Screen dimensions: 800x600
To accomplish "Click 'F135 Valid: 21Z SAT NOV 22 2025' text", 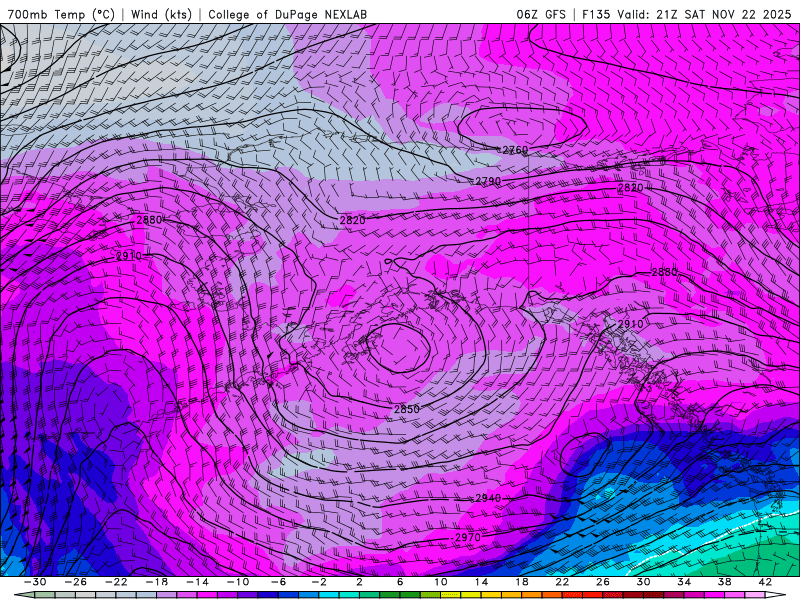I will click(x=688, y=14).
